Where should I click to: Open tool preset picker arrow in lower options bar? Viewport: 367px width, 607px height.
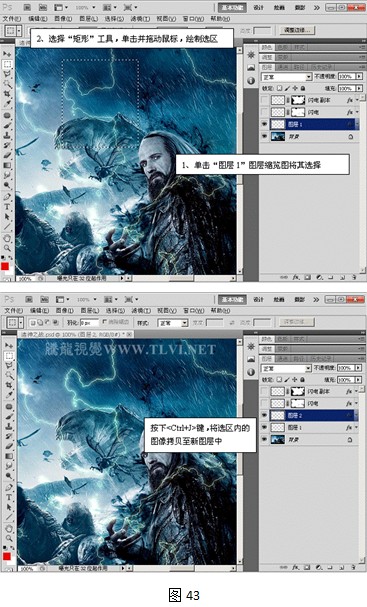pyautogui.click(x=21, y=322)
